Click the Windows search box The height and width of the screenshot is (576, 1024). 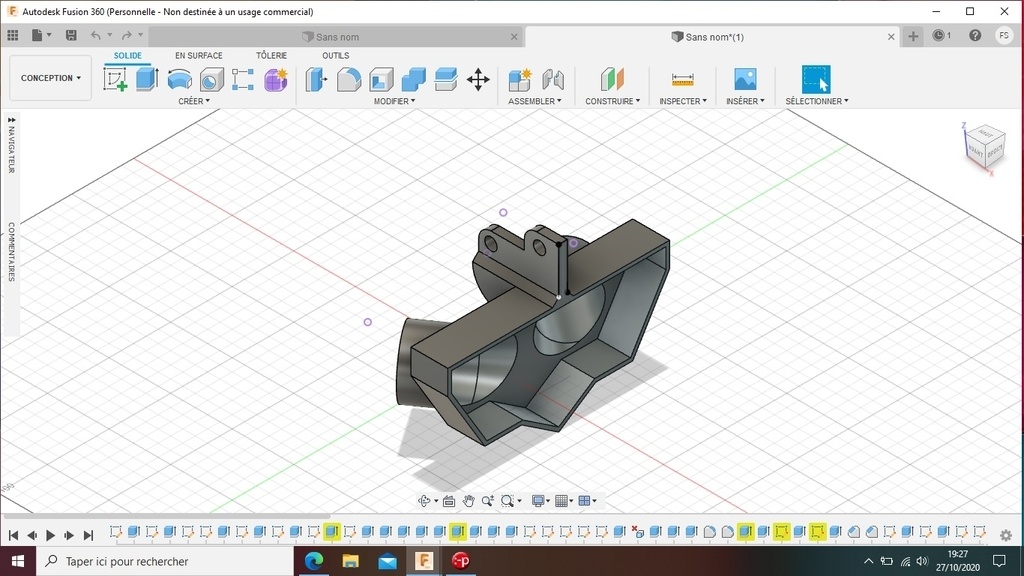pos(165,561)
